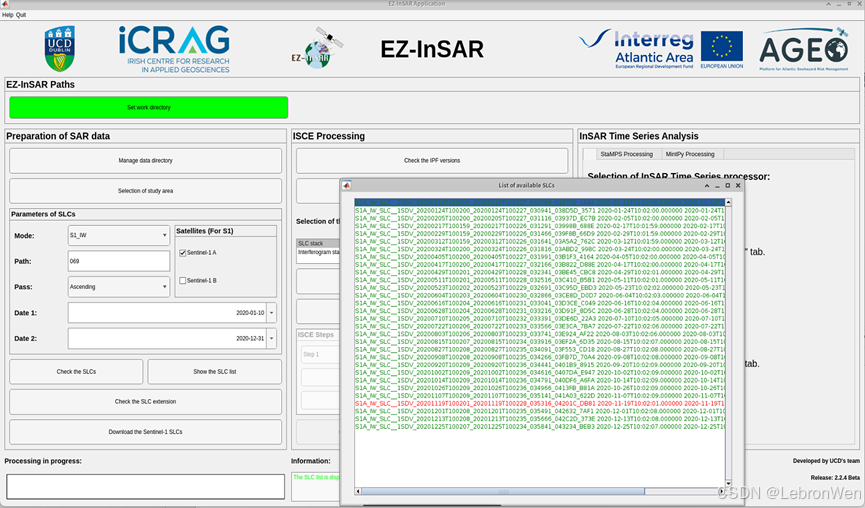Viewport: 865px width, 508px height.
Task: Select the blank first tab before StaMPS Processing
Action: 590,154
